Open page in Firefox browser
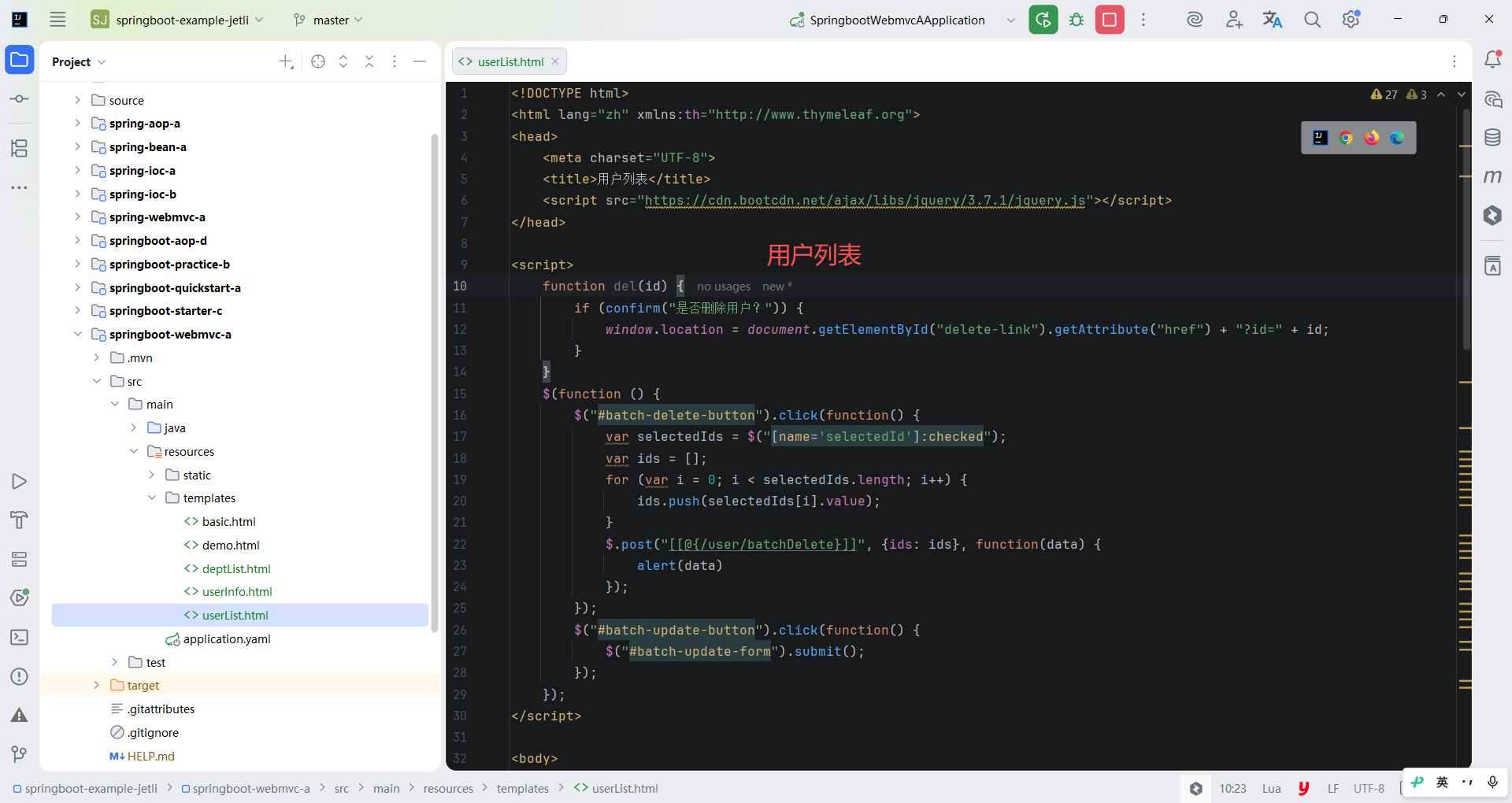This screenshot has width=1512, height=803. tap(1372, 138)
